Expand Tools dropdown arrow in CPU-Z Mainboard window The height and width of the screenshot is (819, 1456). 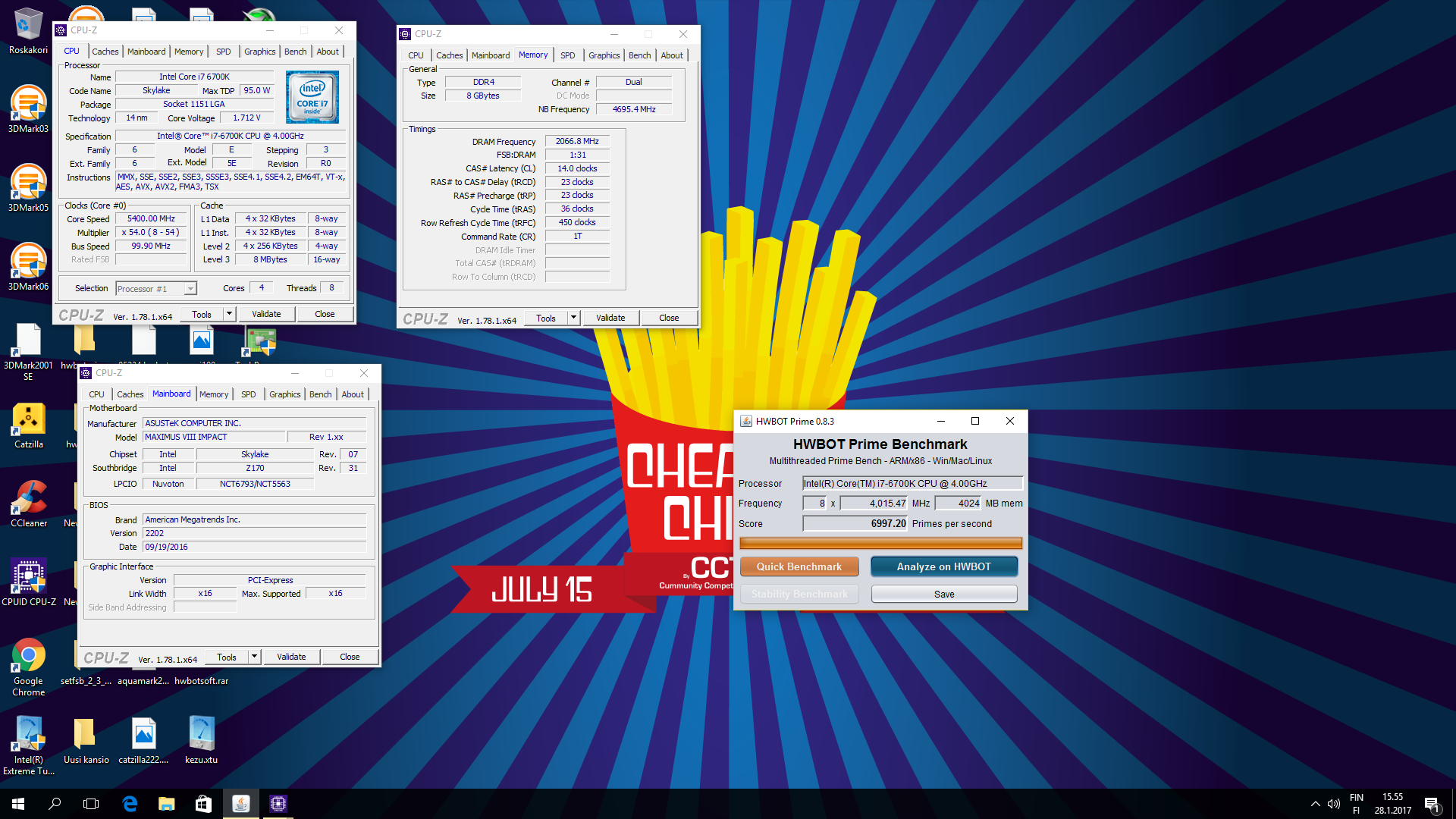coord(254,657)
